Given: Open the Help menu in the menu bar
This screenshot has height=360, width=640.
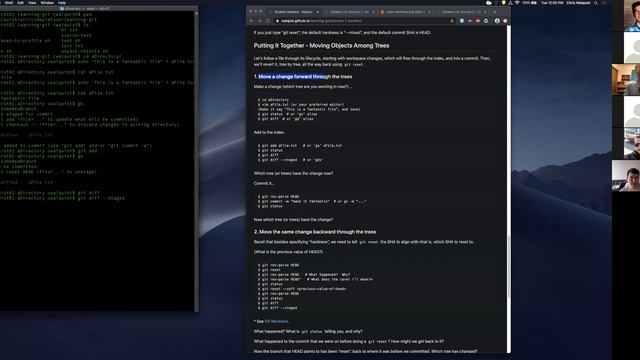Looking at the screenshot, I should point(62,3).
